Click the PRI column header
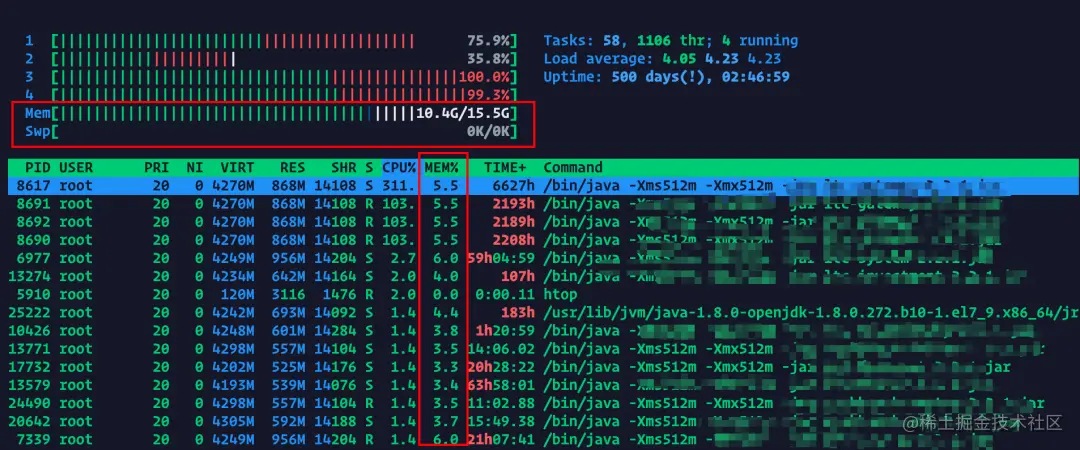The width and height of the screenshot is (1080, 450). point(156,167)
